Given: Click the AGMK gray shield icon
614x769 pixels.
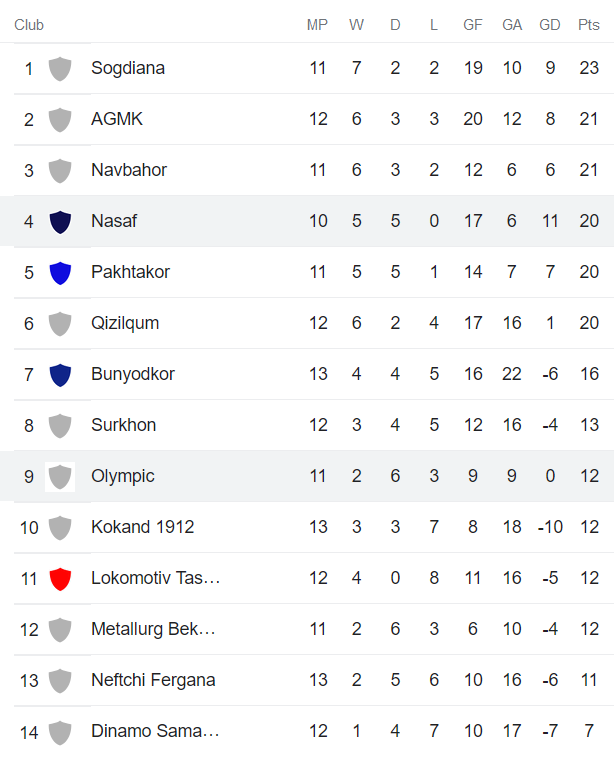Looking at the screenshot, I should point(60,120).
